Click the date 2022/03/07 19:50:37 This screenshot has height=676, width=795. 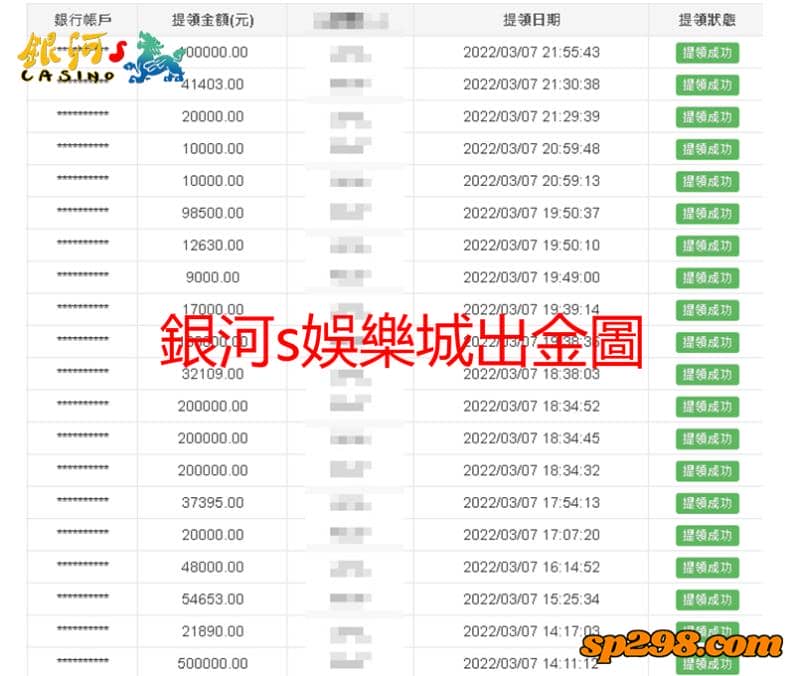point(531,213)
